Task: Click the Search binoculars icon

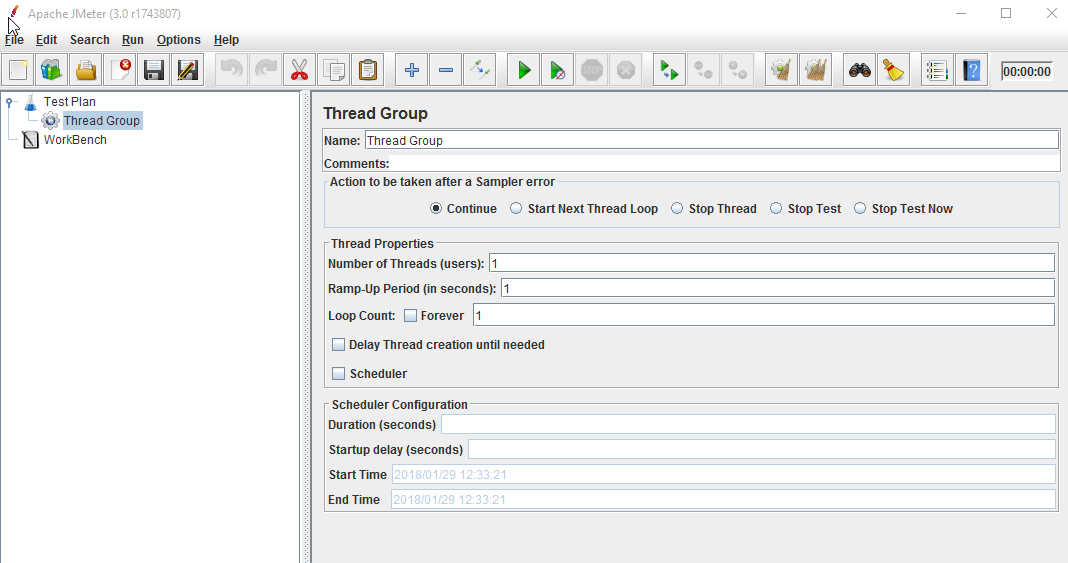Action: coord(860,70)
